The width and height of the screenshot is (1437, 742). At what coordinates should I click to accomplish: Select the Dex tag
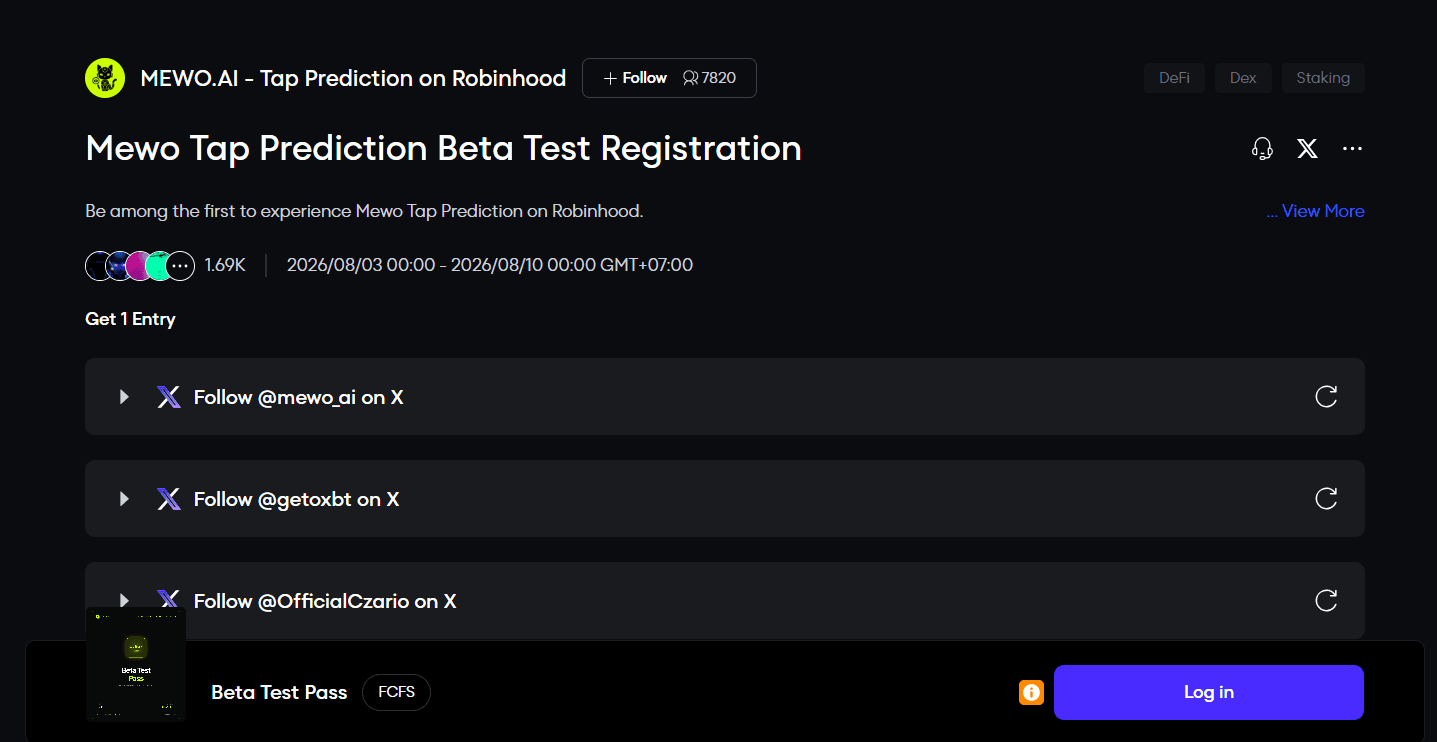click(1243, 78)
